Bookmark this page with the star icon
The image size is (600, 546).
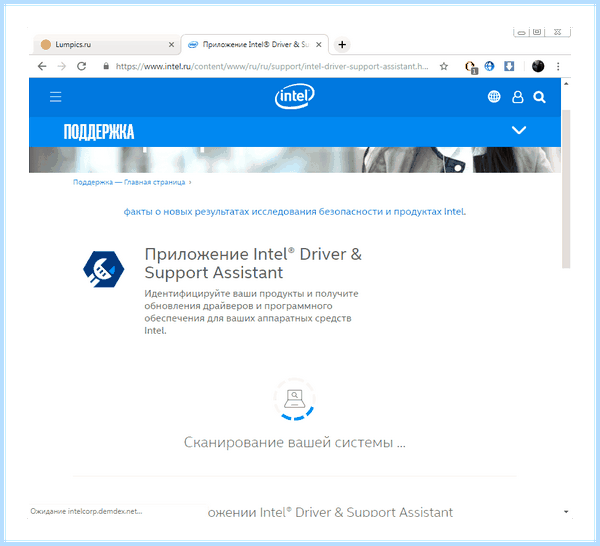tap(444, 66)
